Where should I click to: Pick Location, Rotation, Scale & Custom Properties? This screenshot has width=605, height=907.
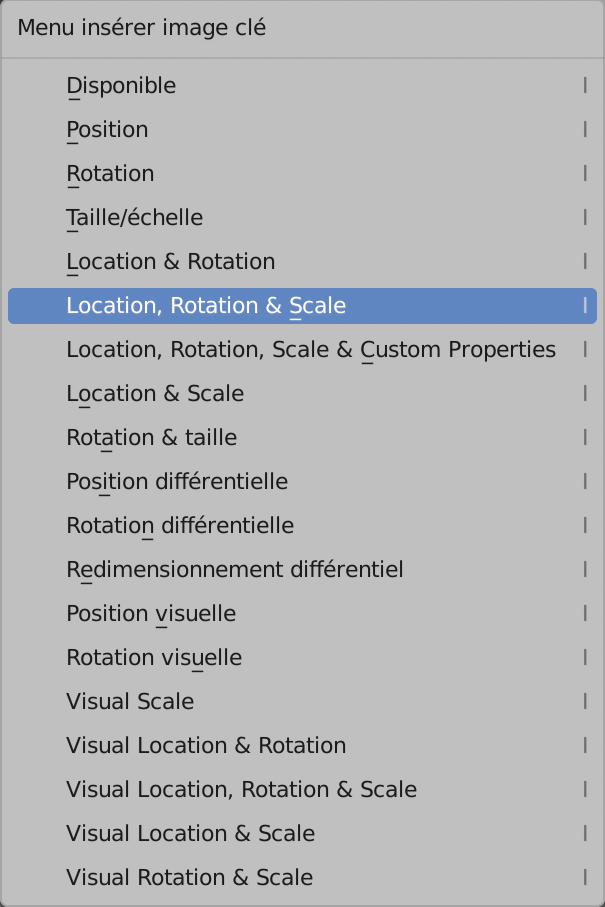(x=310, y=350)
